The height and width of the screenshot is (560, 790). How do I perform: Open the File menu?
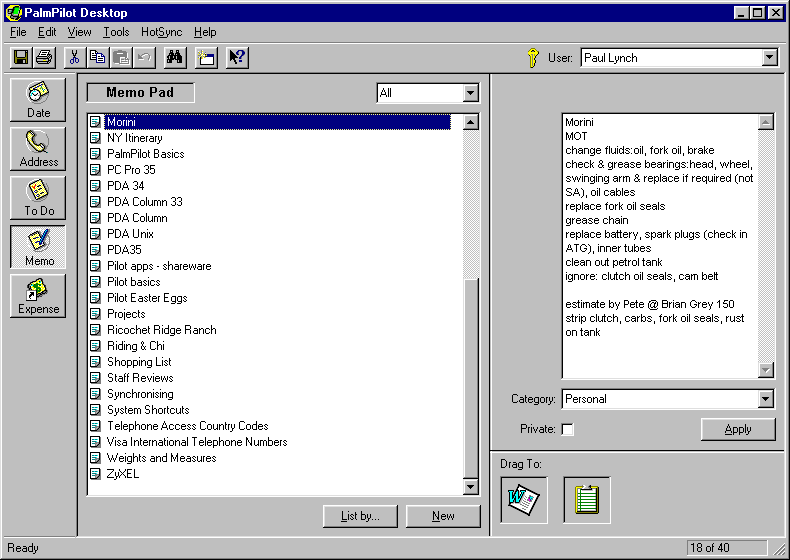18,32
